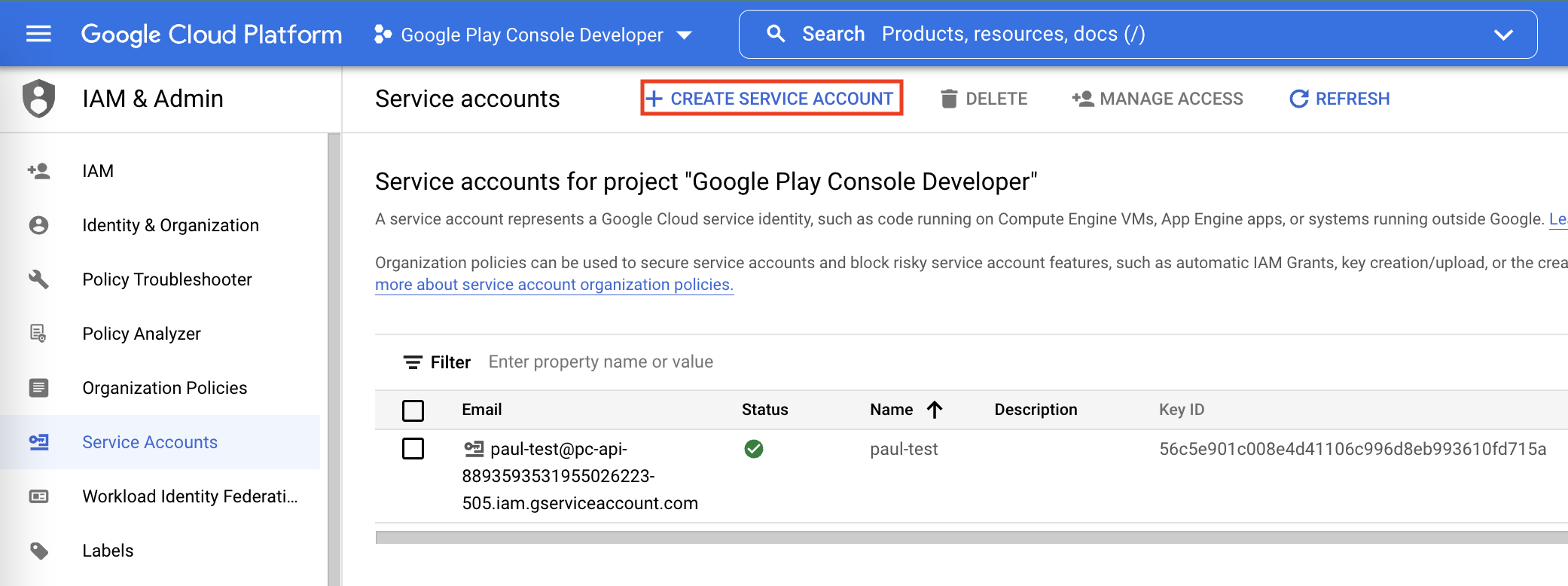
Task: Click the add-person icon beside Manage Access
Action: point(1083,99)
